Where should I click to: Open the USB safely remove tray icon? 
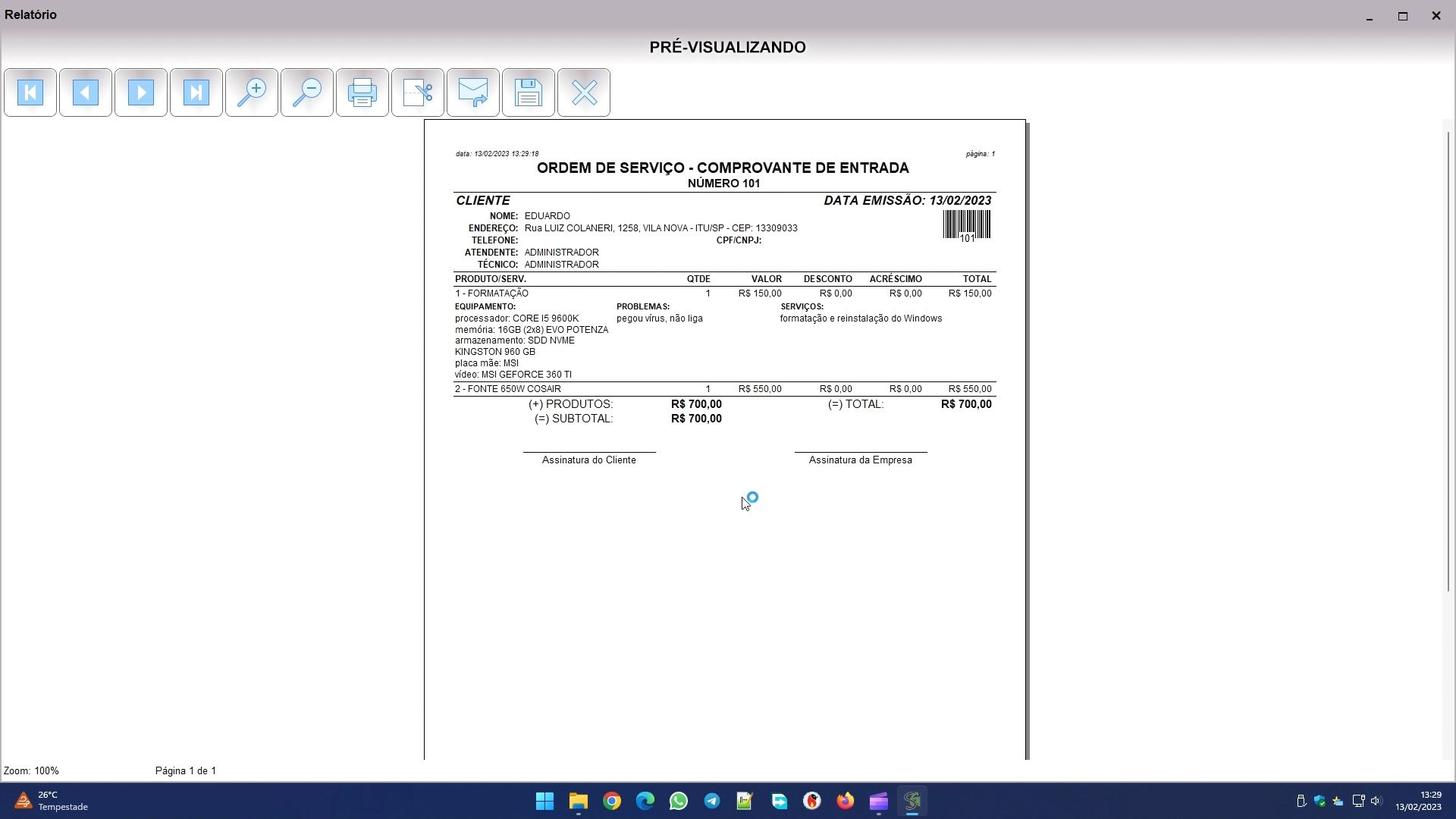1301,801
